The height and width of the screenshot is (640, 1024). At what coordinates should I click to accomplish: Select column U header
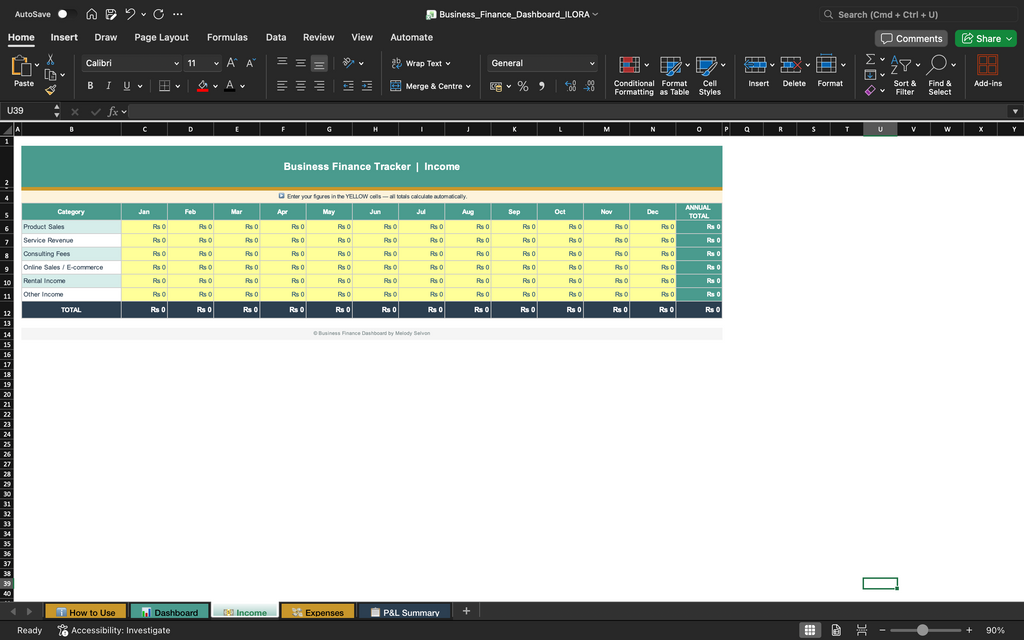pyautogui.click(x=880, y=129)
